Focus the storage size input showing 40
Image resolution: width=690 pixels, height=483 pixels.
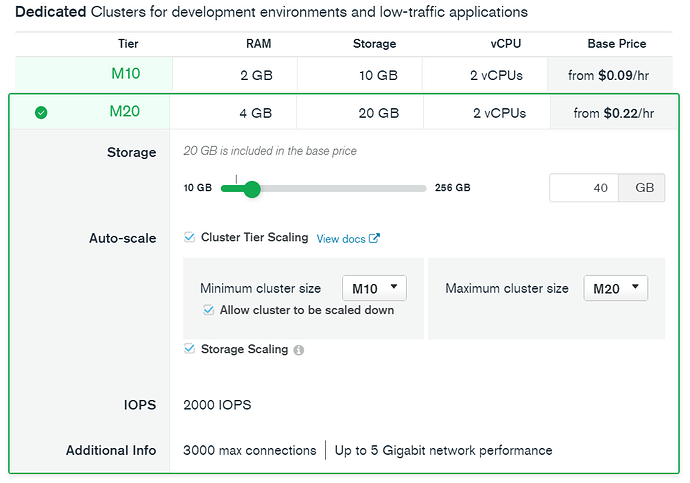point(584,188)
